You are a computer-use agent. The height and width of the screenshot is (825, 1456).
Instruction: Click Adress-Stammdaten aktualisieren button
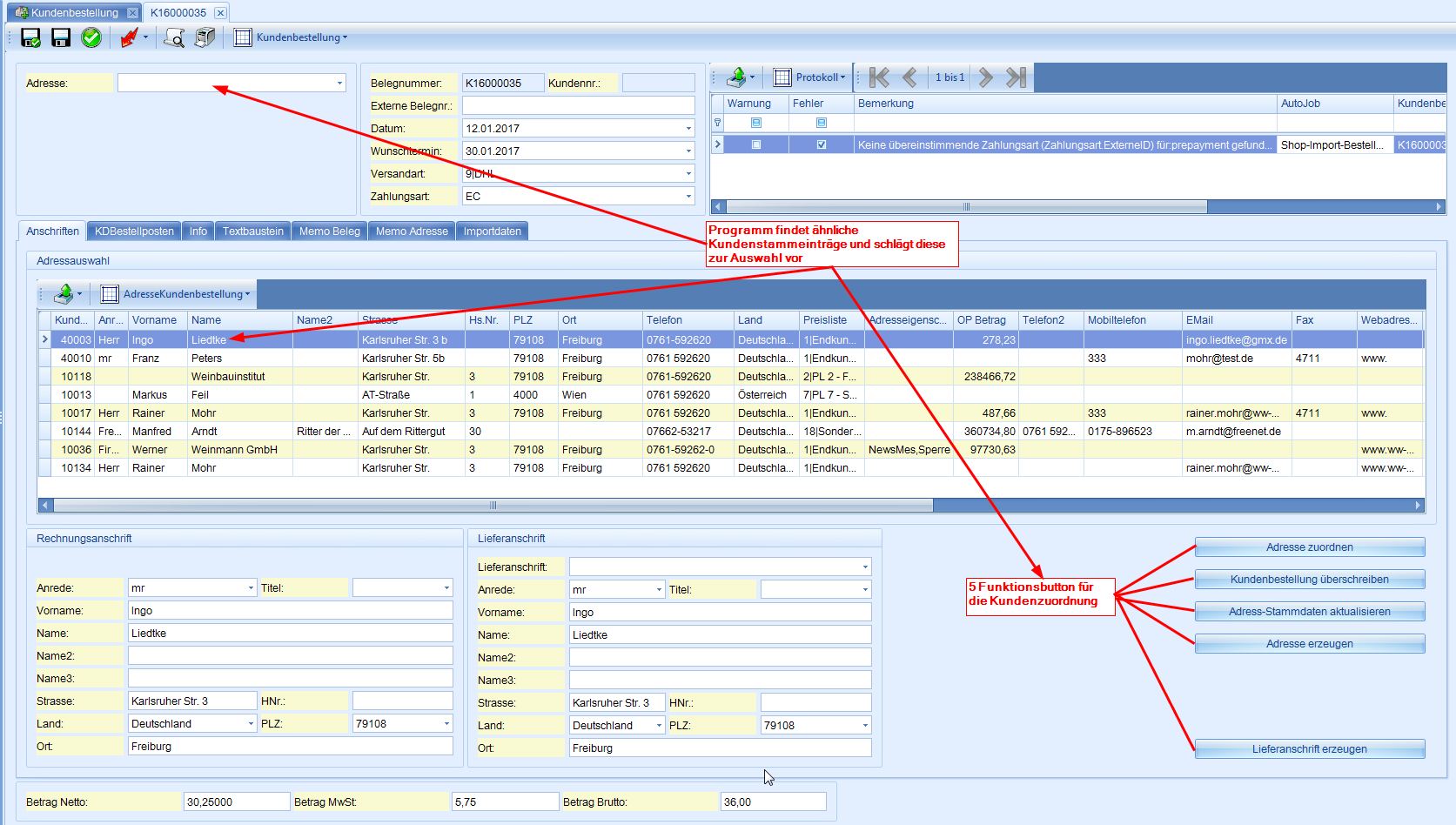tap(1310, 611)
